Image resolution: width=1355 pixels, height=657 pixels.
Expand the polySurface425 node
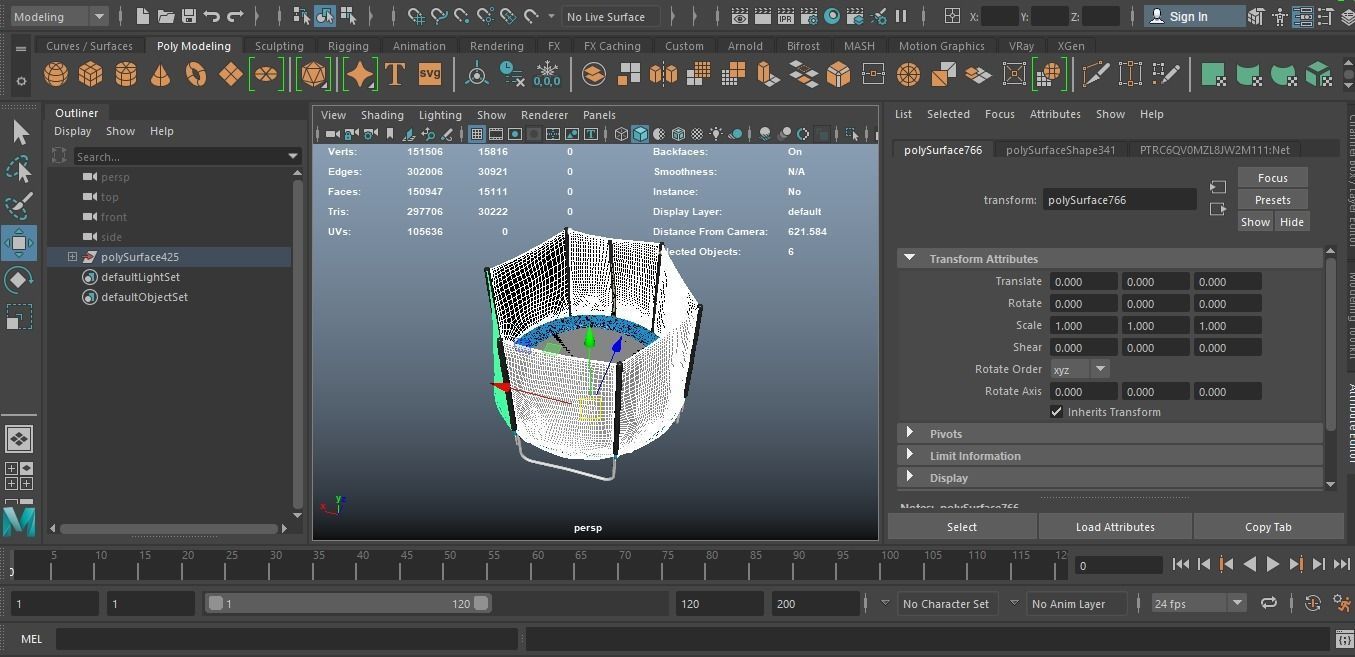(72, 257)
